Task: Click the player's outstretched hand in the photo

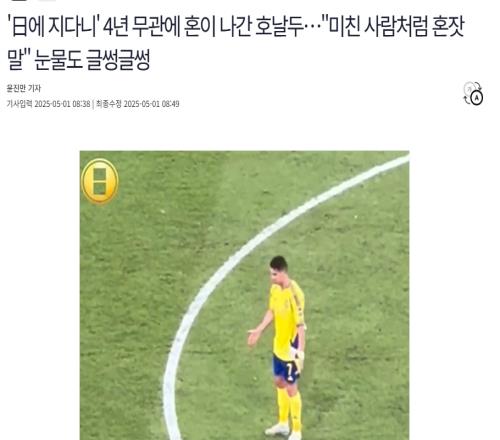Action: [253, 337]
